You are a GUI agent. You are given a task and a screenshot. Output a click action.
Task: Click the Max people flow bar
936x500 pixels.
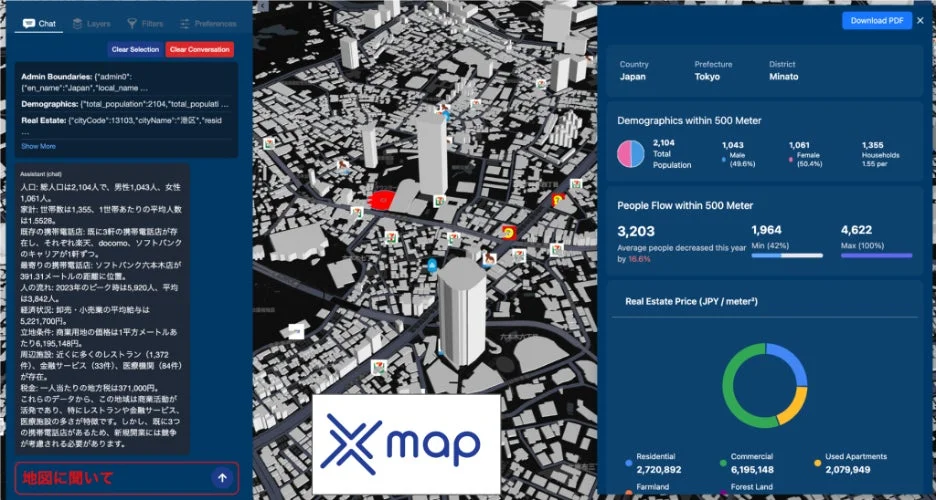coord(876,255)
